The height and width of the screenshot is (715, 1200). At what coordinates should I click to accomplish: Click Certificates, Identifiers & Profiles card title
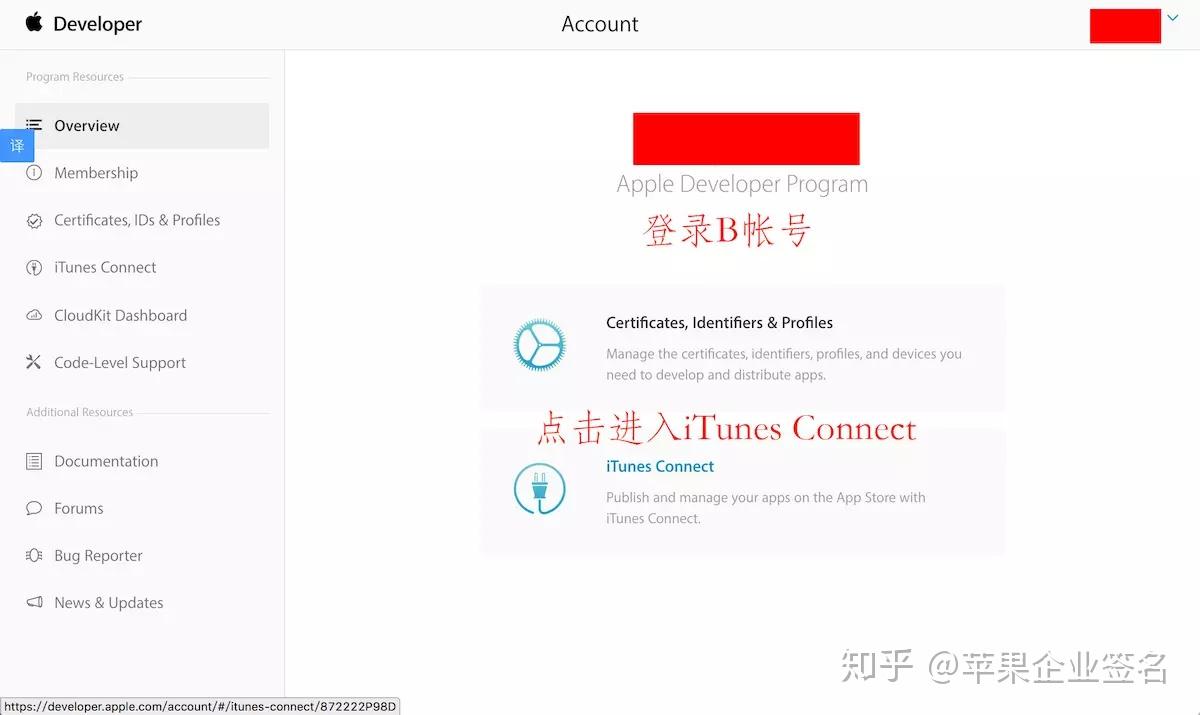tap(719, 322)
